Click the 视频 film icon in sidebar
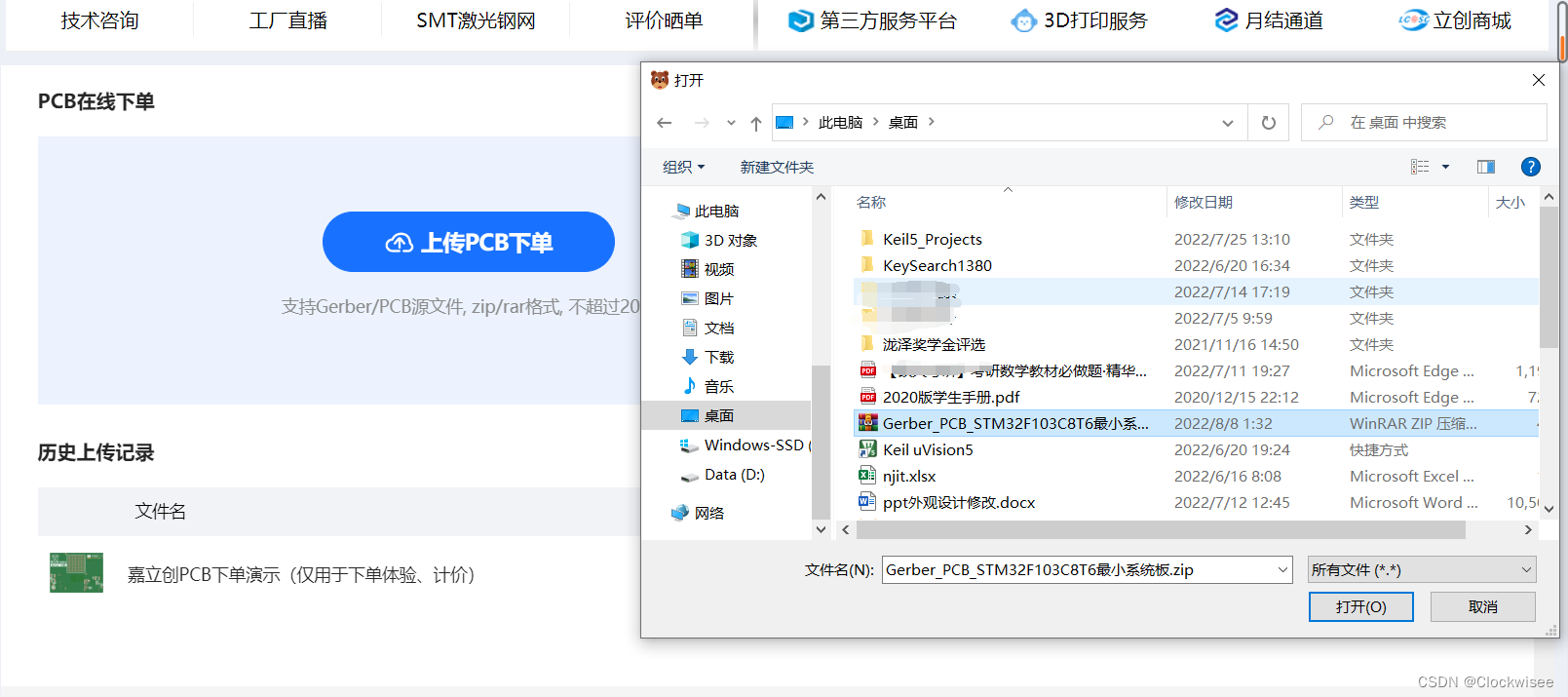Screen dimensions: 1568x697 (x=690, y=269)
